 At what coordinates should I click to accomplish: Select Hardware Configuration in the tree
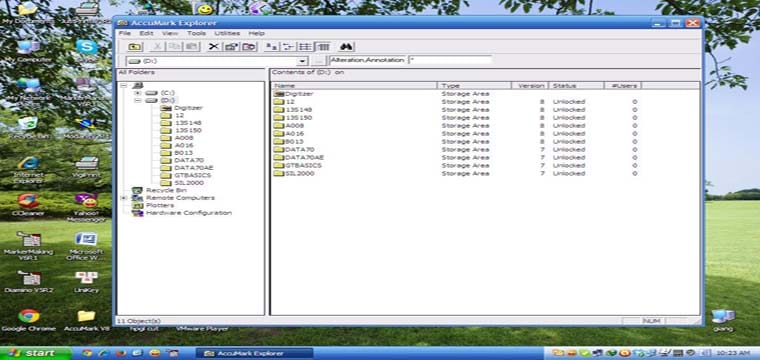coord(189,213)
